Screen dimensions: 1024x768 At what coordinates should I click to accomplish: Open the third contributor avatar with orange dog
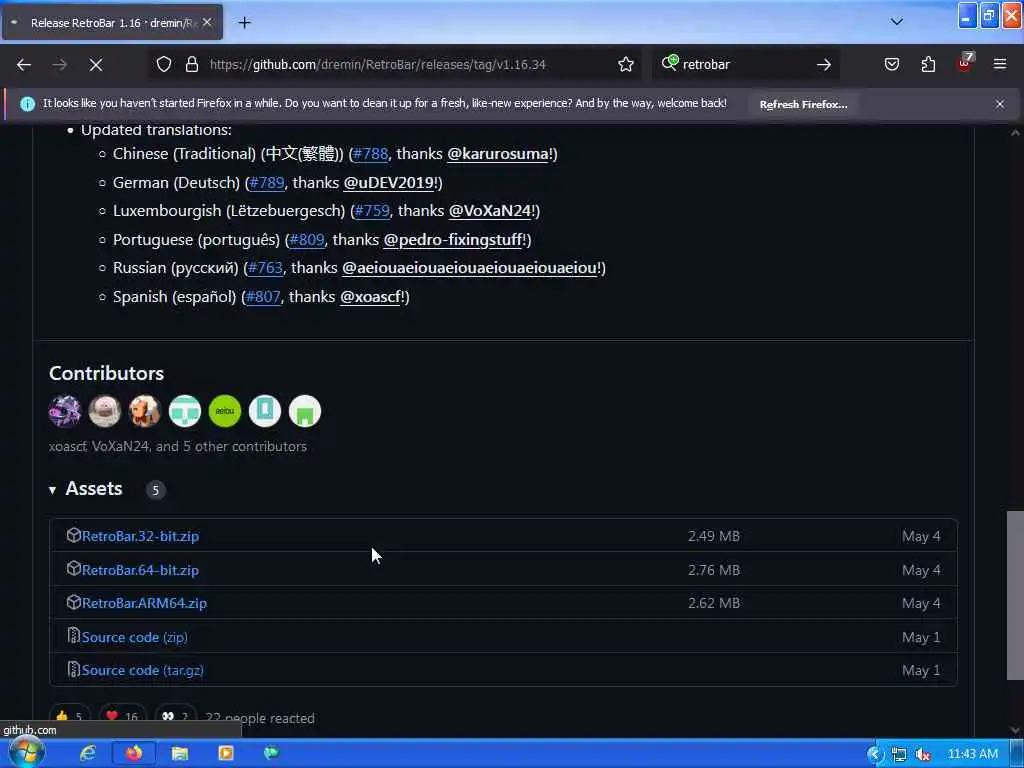(144, 411)
